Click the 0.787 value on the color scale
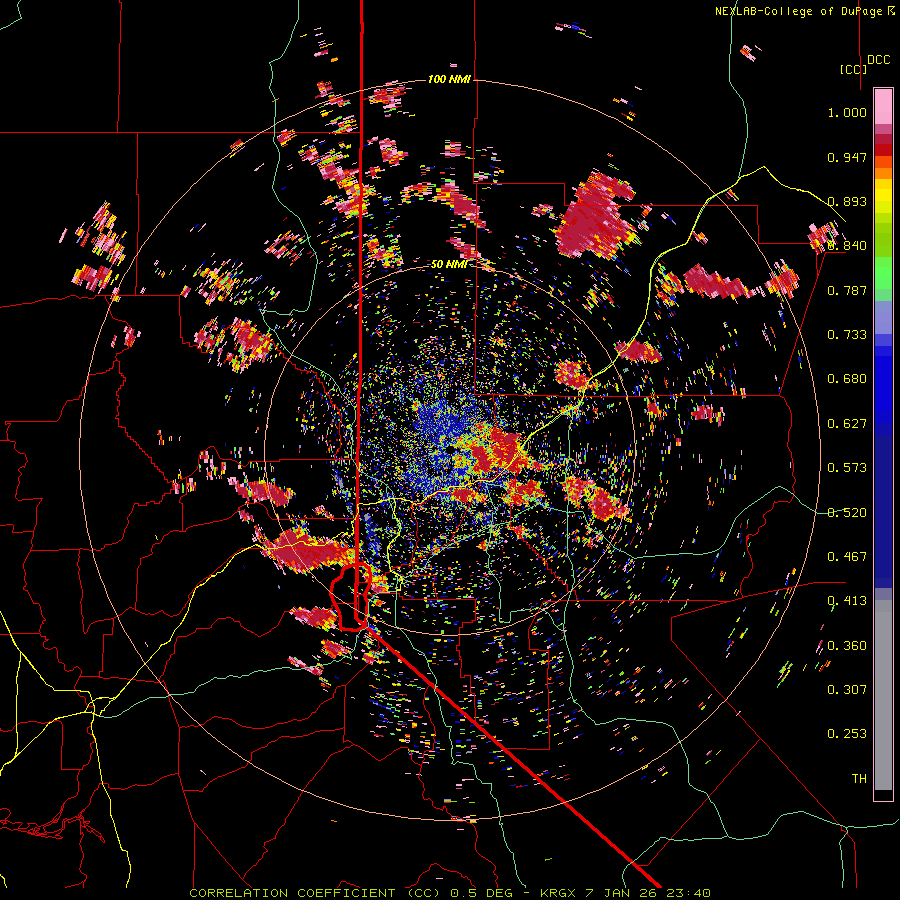Image resolution: width=900 pixels, height=900 pixels. click(847, 290)
